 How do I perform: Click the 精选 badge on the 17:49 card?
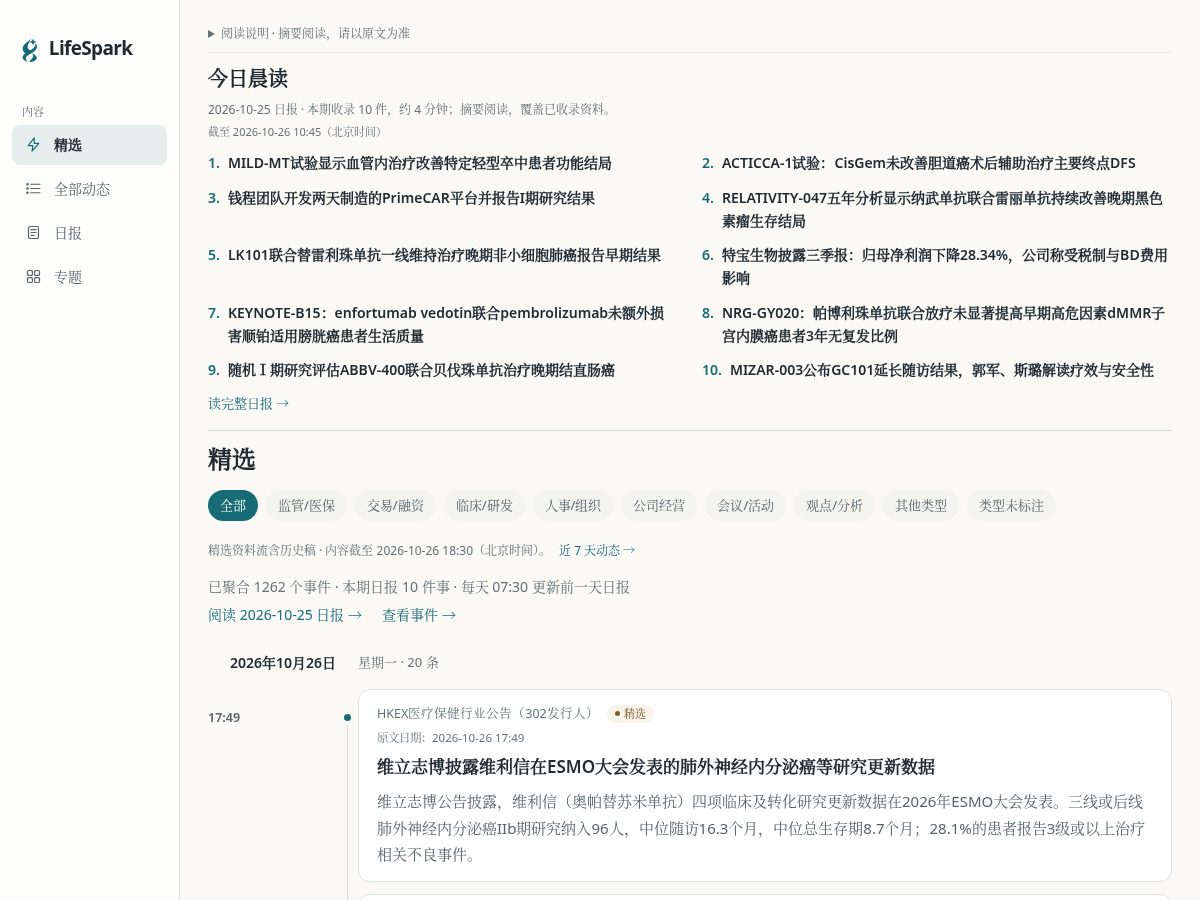(630, 714)
